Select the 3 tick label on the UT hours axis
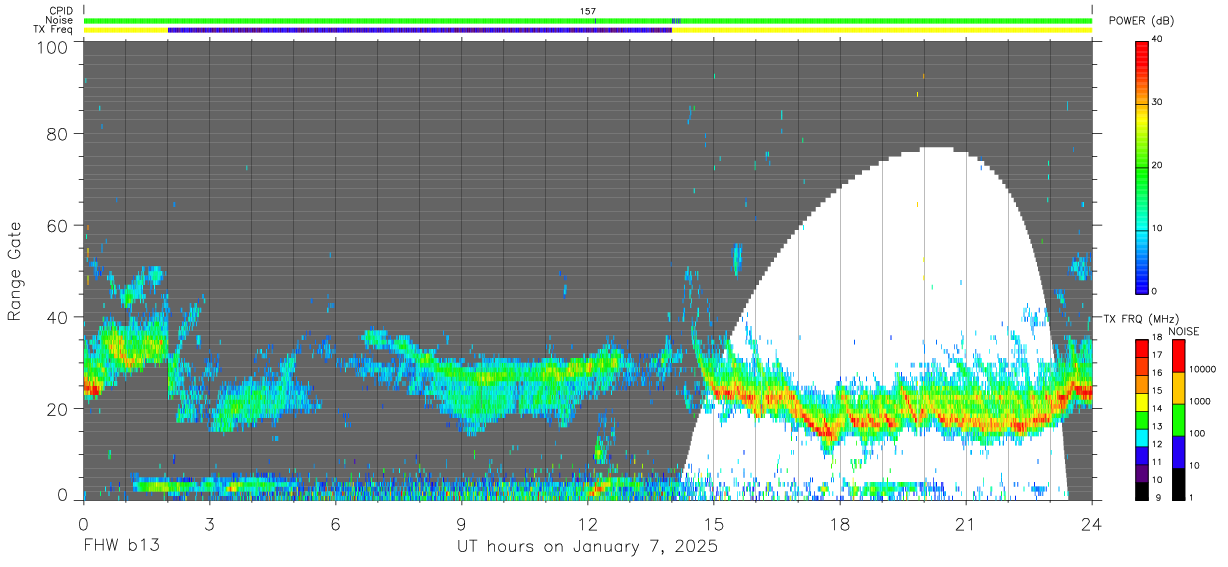 pyautogui.click(x=210, y=523)
